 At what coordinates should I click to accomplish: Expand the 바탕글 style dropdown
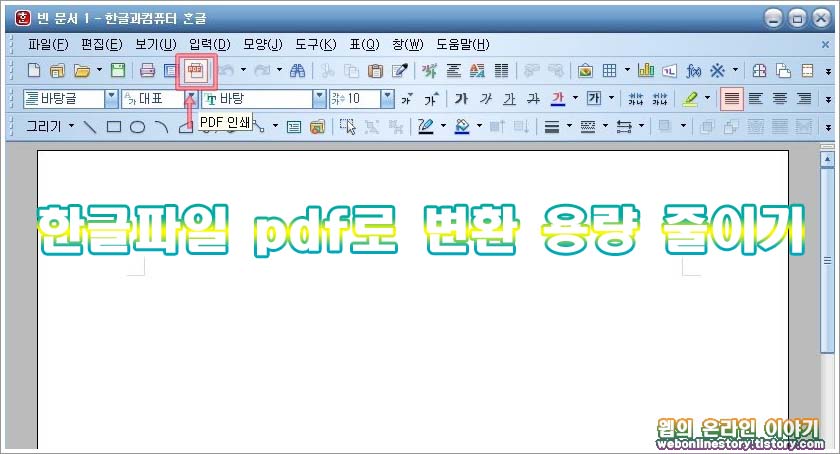111,99
